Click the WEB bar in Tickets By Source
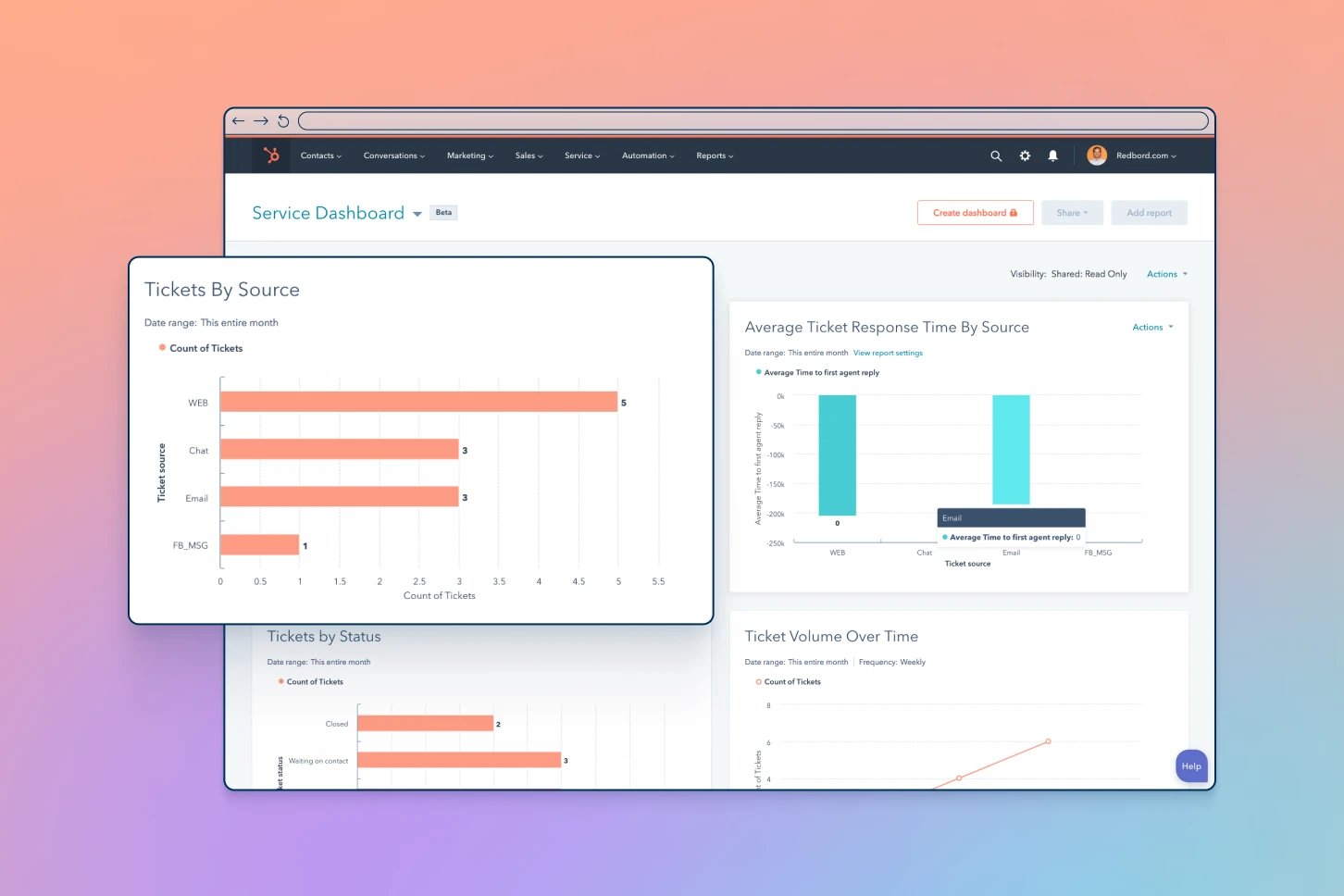 pos(418,402)
